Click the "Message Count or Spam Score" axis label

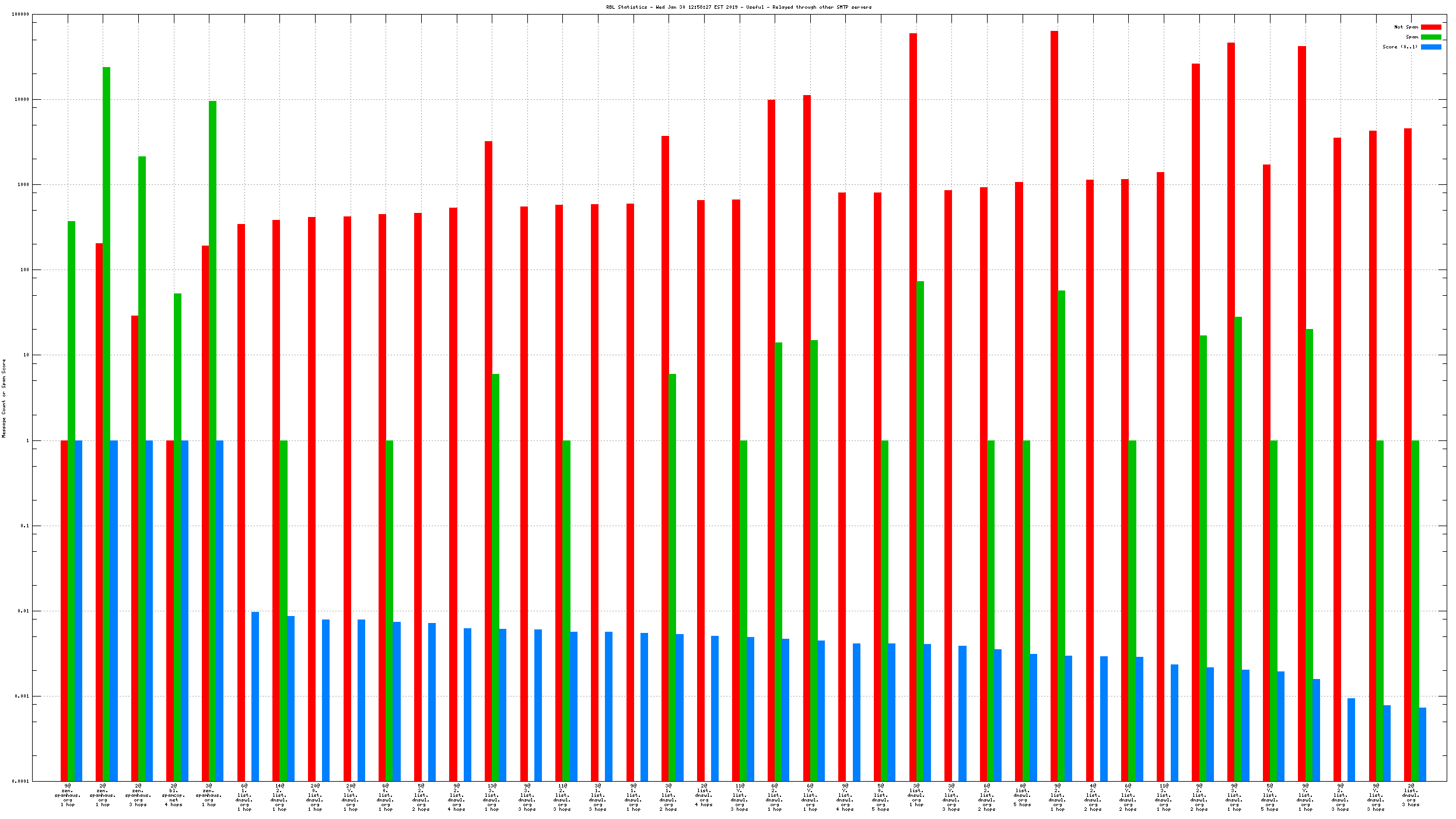point(4,398)
